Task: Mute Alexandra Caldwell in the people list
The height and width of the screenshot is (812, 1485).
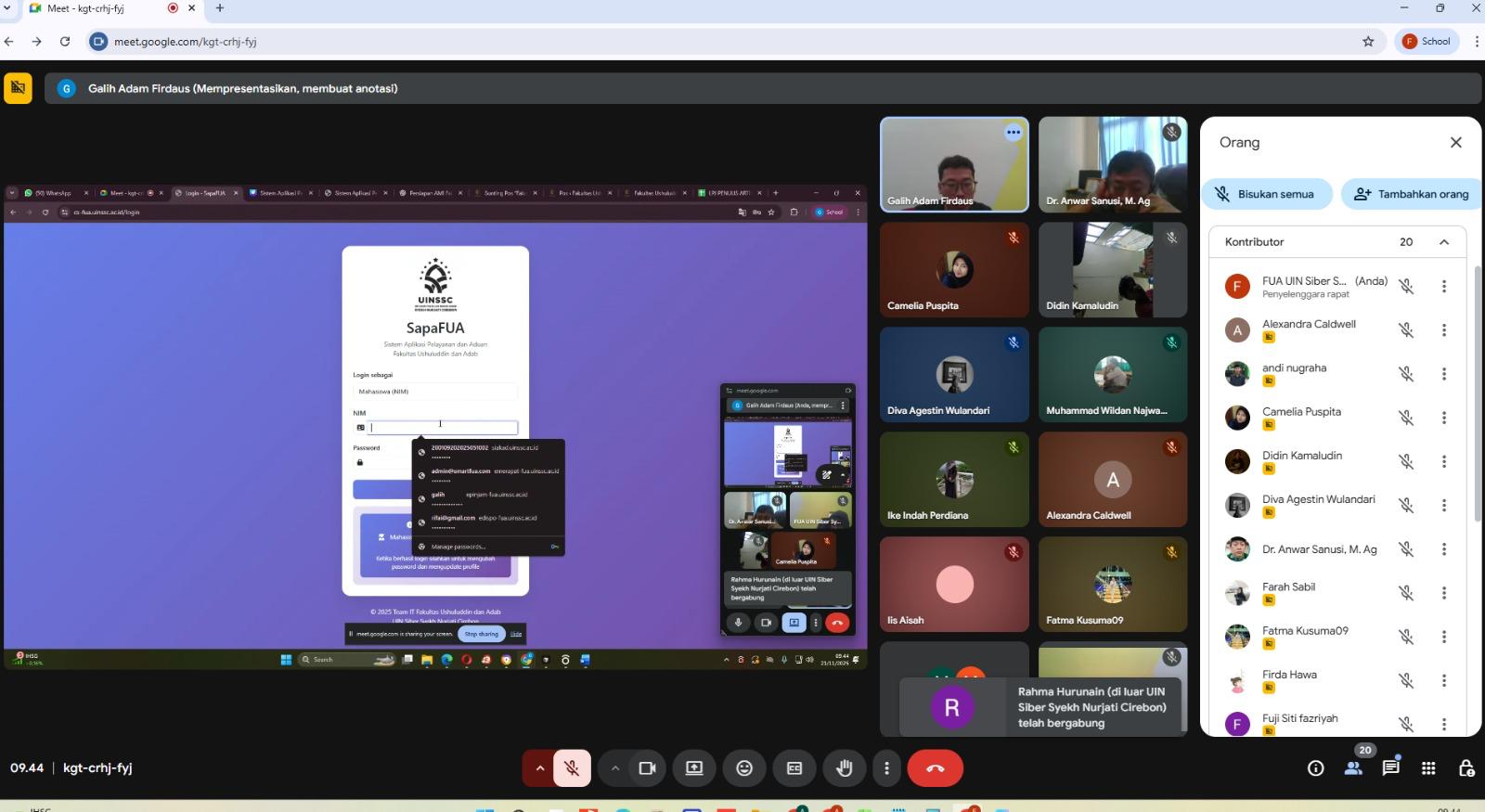Action: pos(1406,330)
